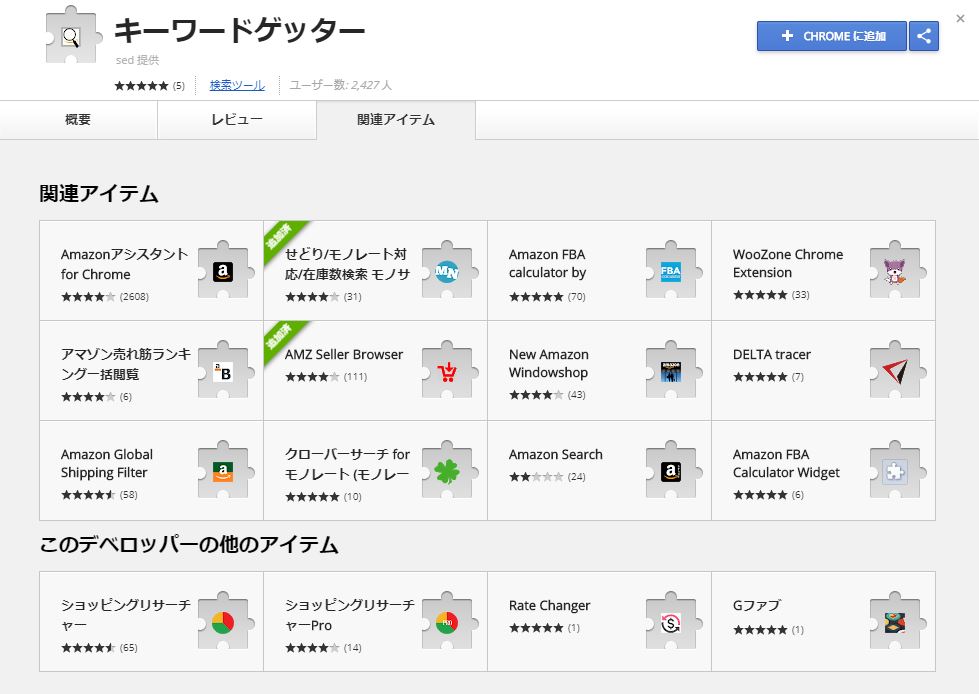Open the Amazon FBA Calculator Widget title
Screen dimensions: 979x694
click(787, 463)
